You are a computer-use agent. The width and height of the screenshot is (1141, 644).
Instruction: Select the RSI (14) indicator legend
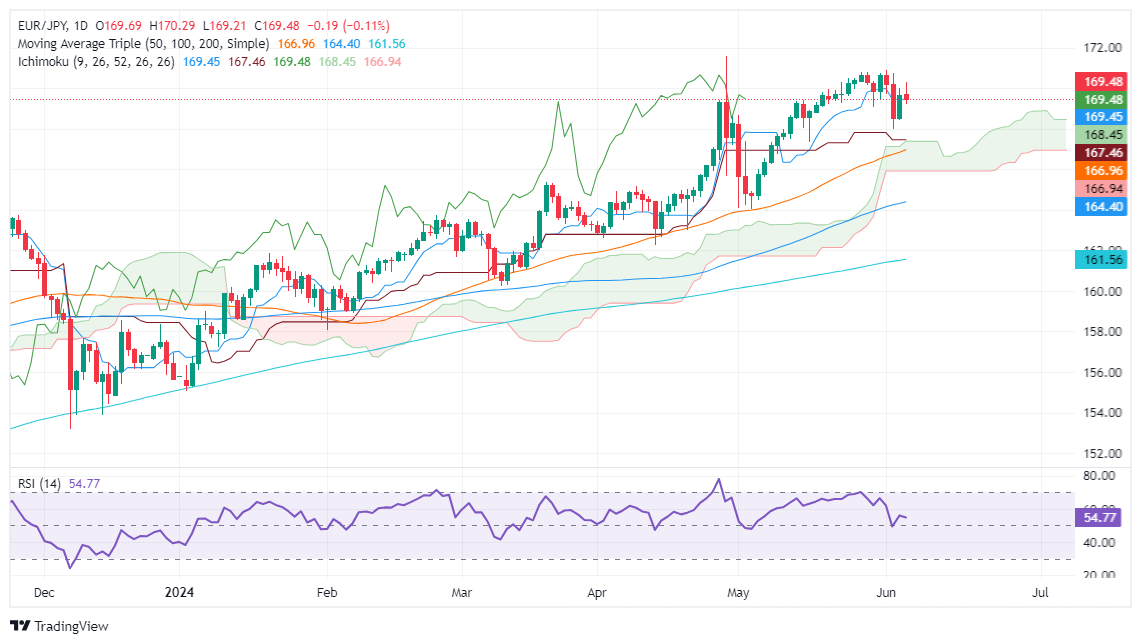[41, 484]
